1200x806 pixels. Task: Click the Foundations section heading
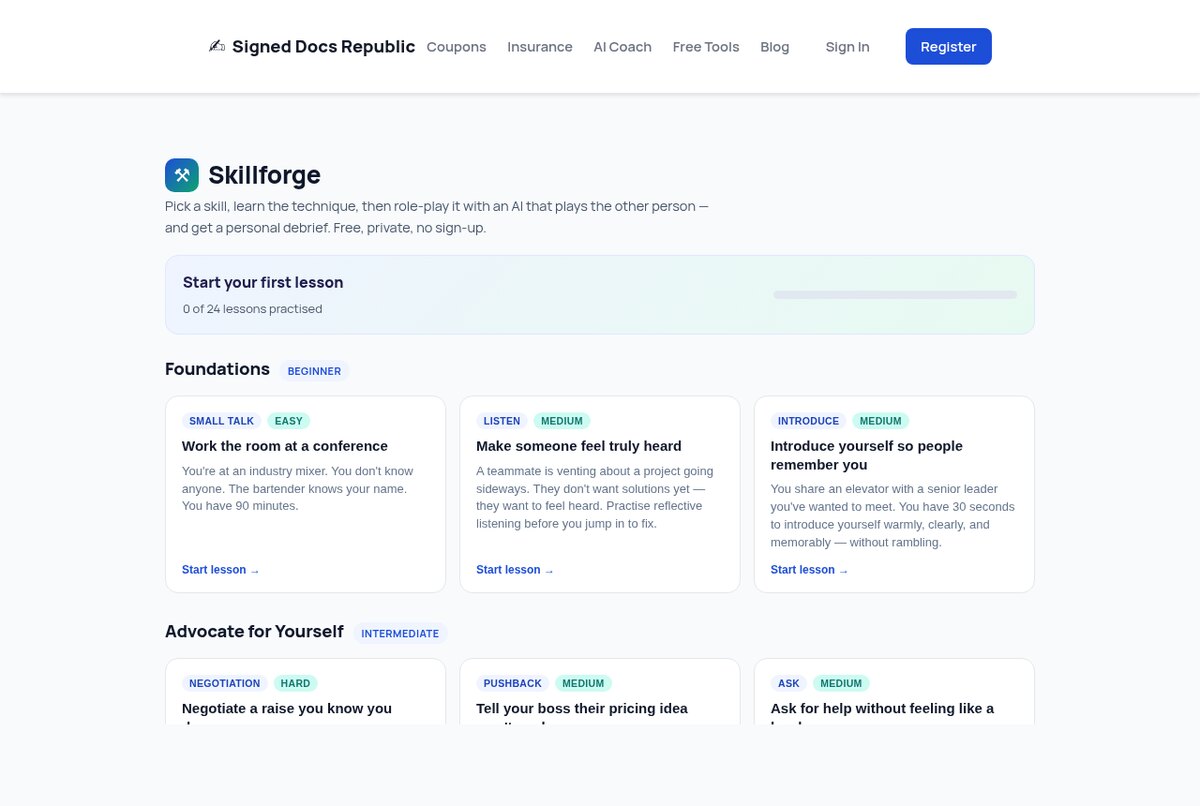[x=217, y=369]
